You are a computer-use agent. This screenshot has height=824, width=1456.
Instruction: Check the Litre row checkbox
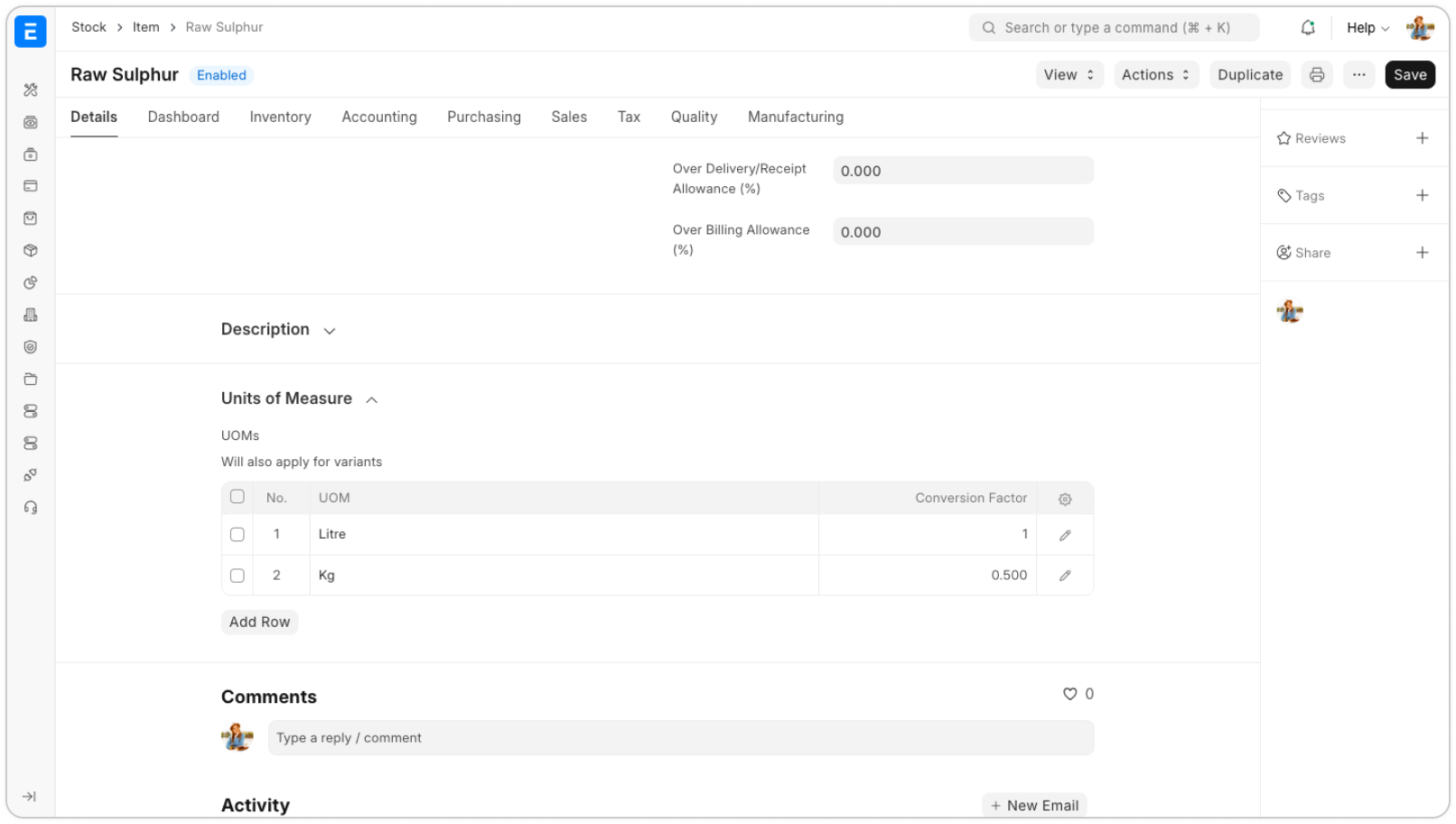pyautogui.click(x=238, y=535)
